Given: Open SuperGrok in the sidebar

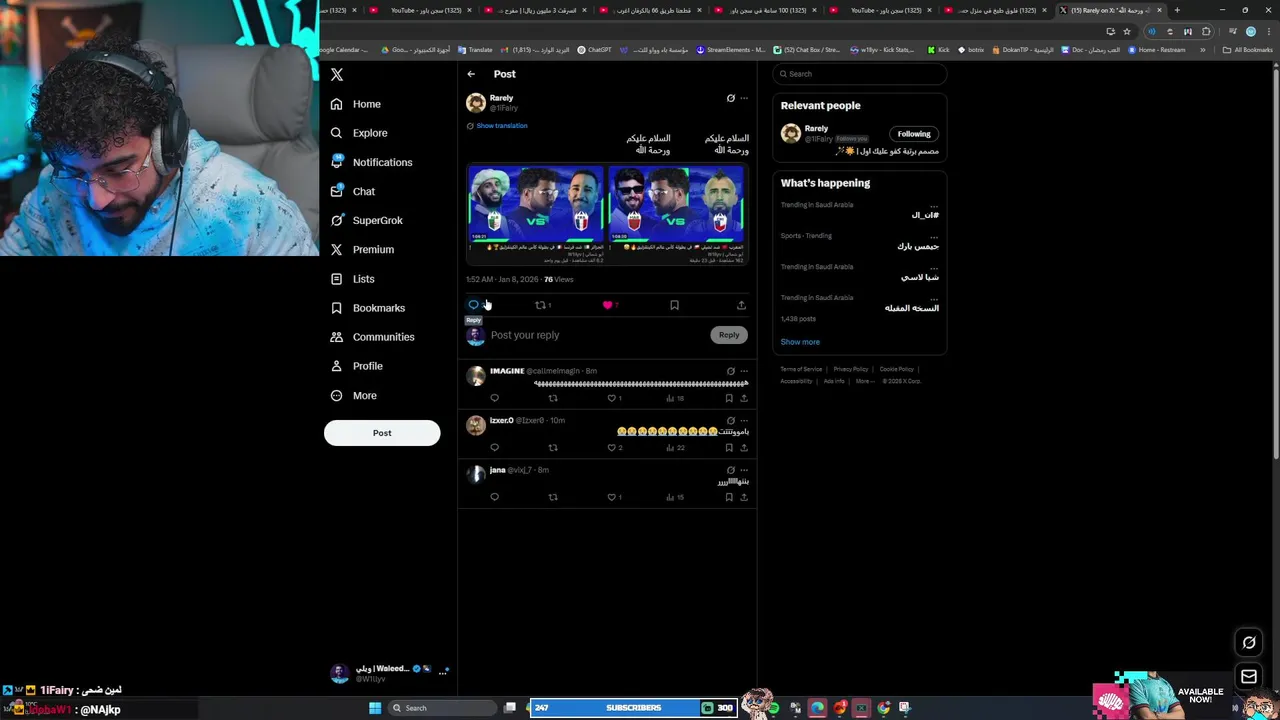Looking at the screenshot, I should (366, 220).
